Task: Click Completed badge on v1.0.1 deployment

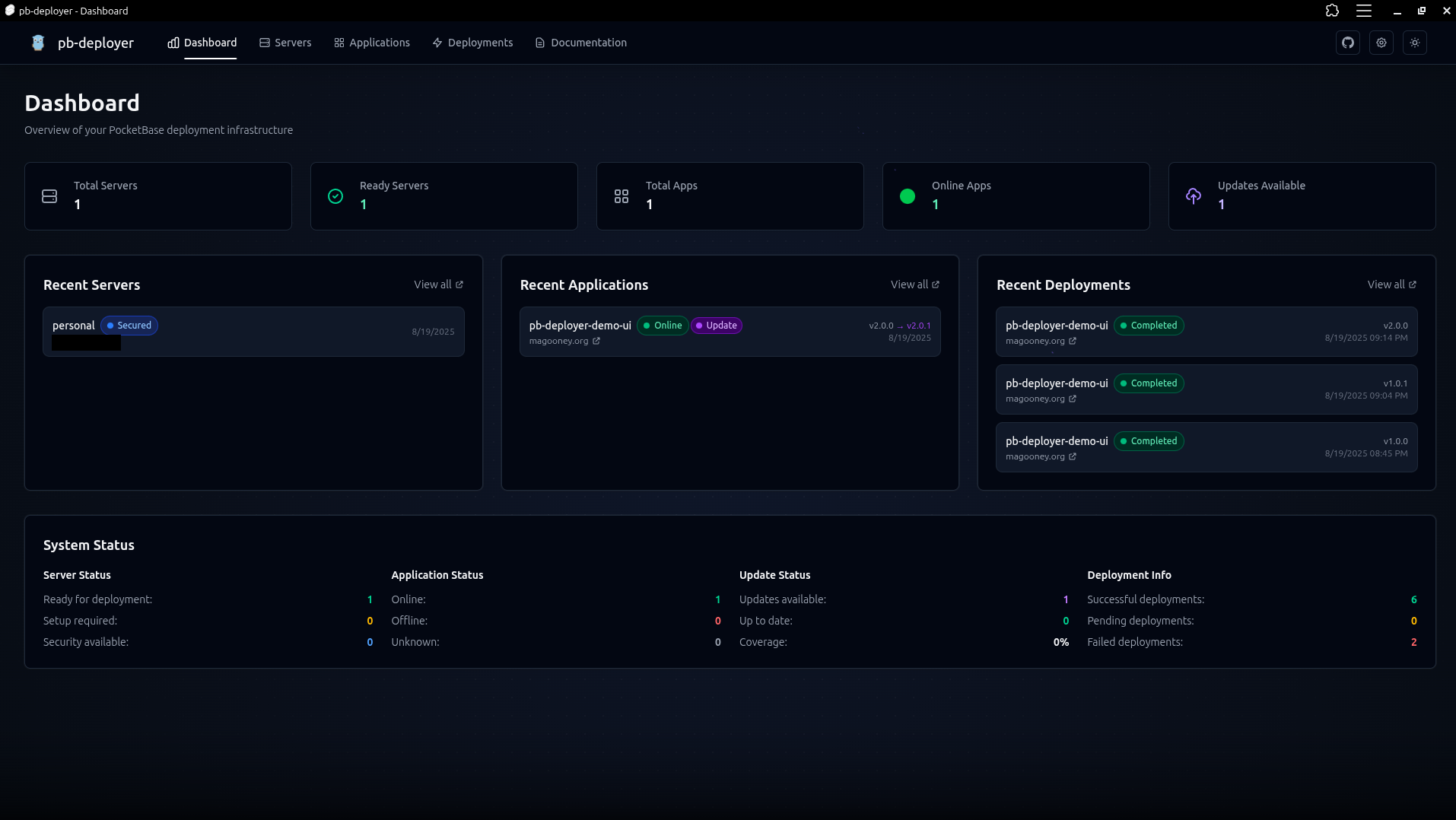Action: [x=1149, y=383]
